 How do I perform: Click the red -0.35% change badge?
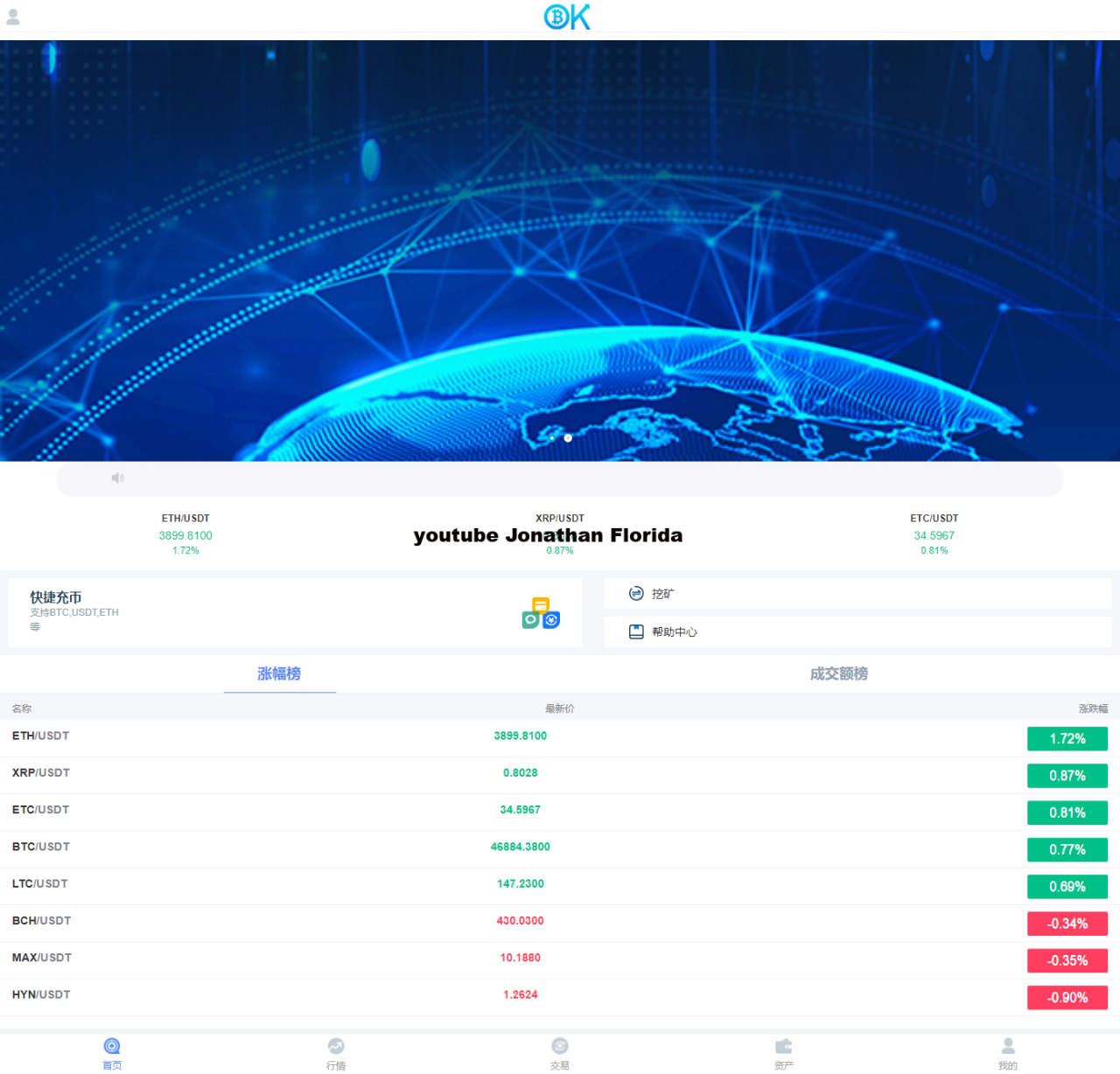pyautogui.click(x=1067, y=960)
